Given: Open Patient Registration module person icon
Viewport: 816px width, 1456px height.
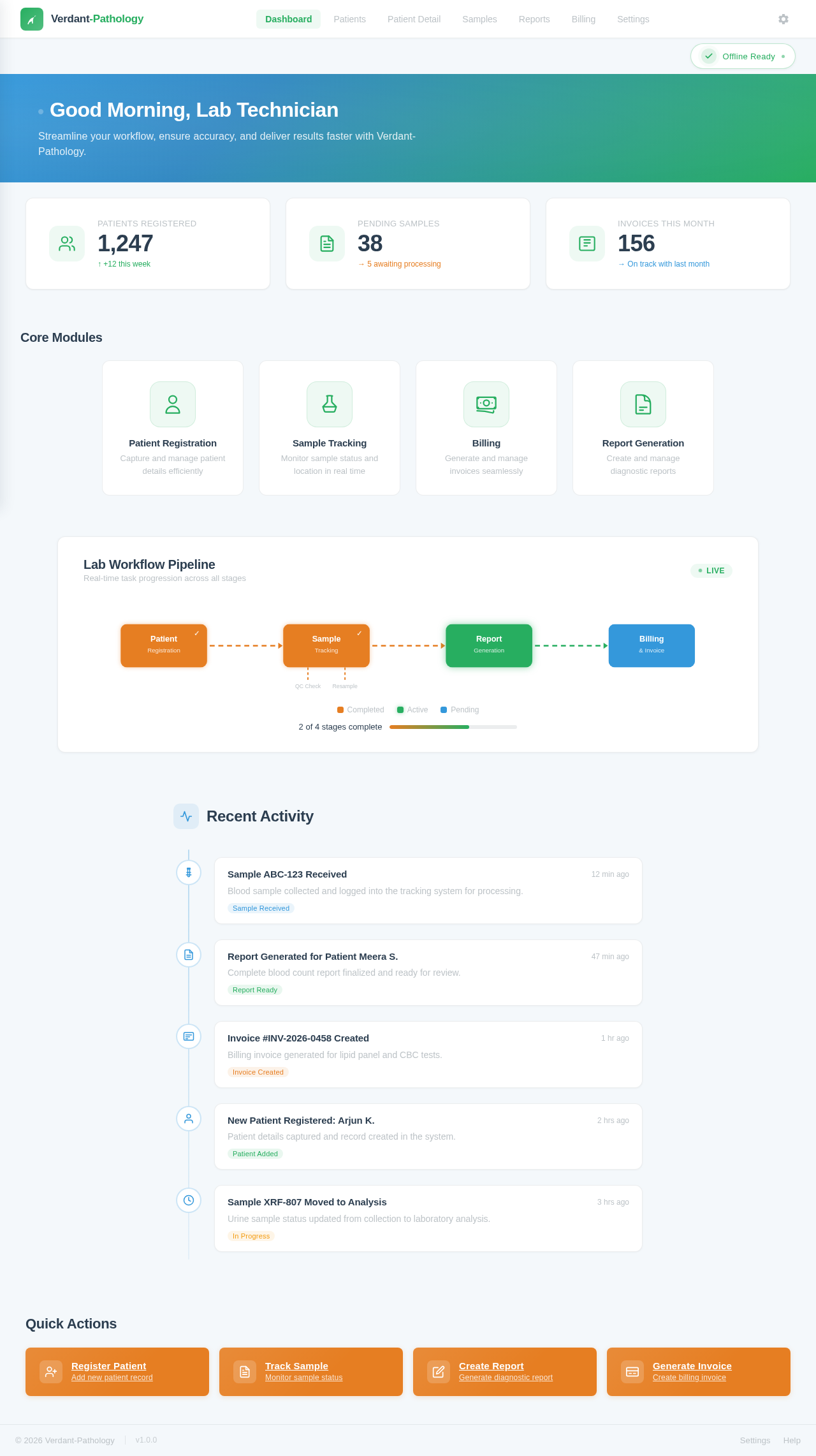Looking at the screenshot, I should point(173,404).
